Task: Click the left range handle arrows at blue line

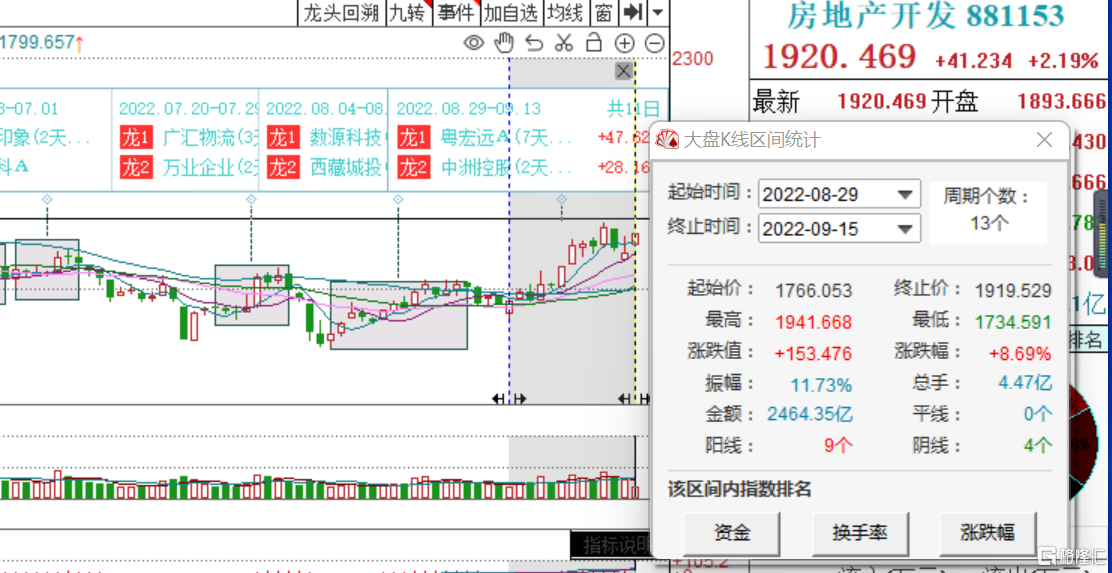Action: [x=509, y=399]
